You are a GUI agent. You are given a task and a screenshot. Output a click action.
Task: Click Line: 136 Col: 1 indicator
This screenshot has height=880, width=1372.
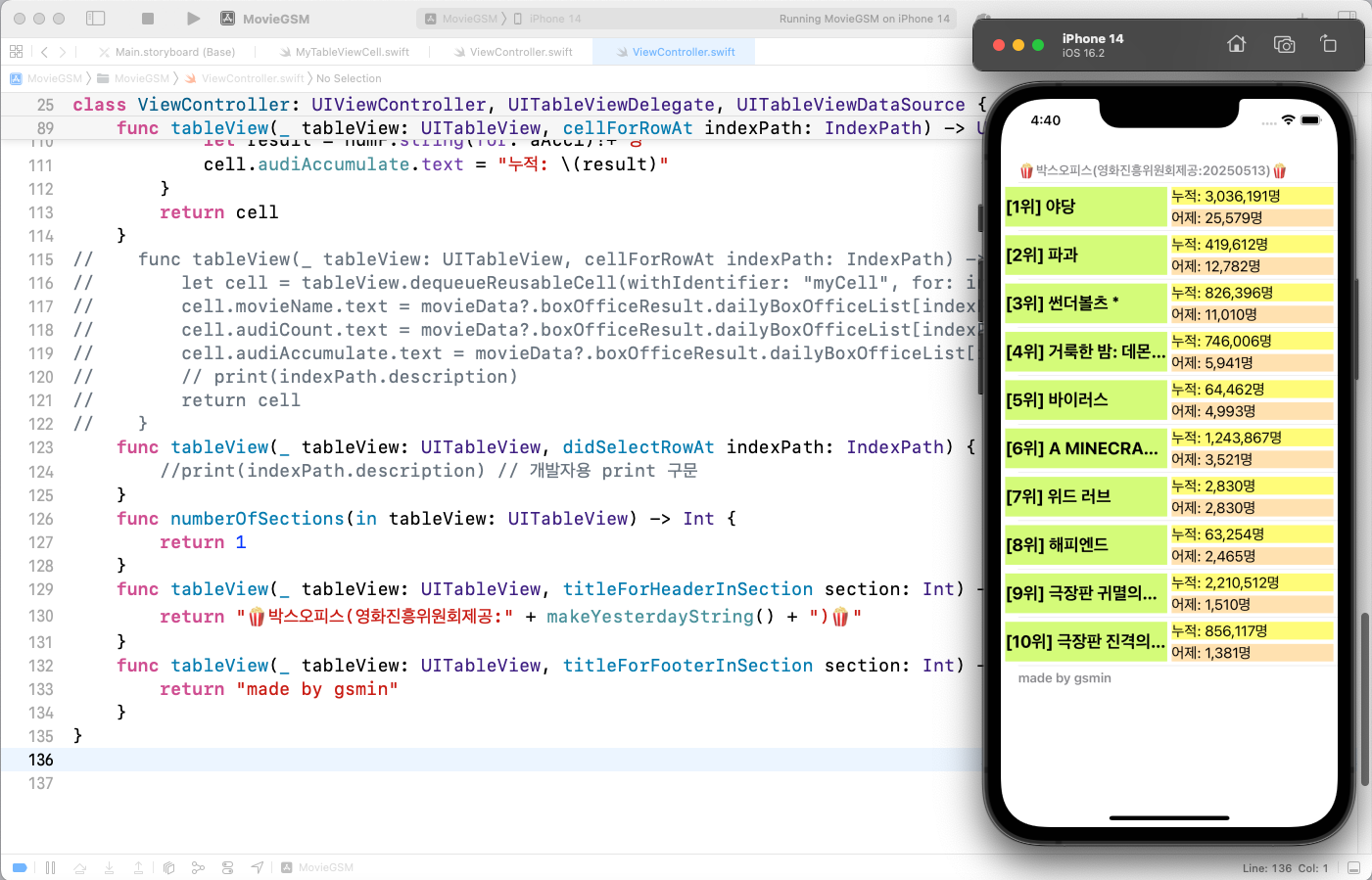tap(1286, 868)
